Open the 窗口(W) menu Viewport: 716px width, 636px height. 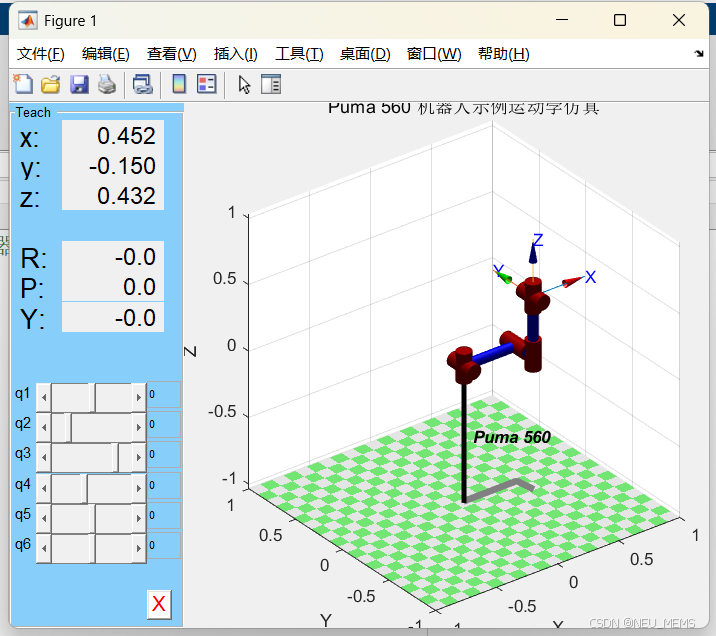434,54
